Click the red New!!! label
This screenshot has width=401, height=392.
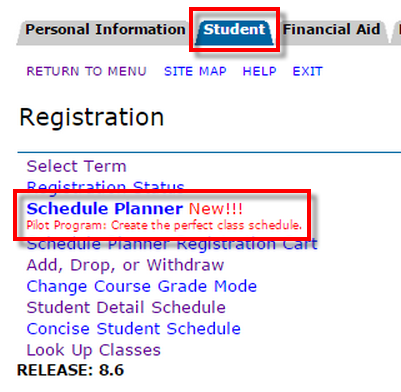click(x=216, y=209)
